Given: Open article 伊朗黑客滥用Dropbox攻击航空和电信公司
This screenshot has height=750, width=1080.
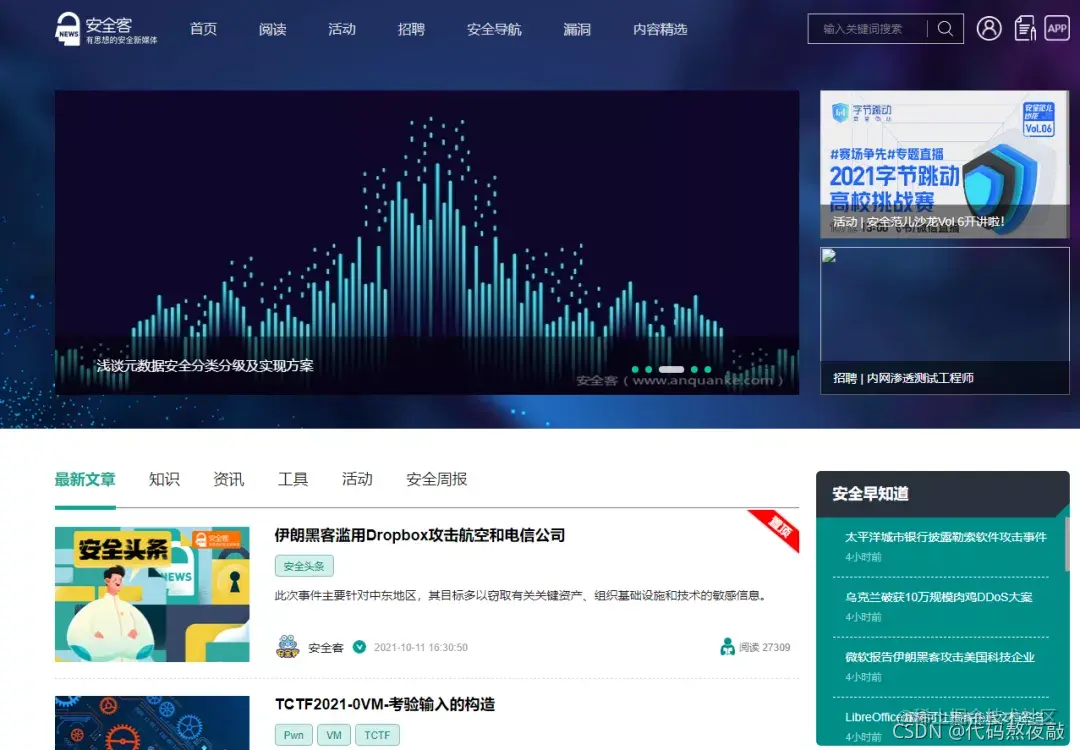Looking at the screenshot, I should click(419, 535).
